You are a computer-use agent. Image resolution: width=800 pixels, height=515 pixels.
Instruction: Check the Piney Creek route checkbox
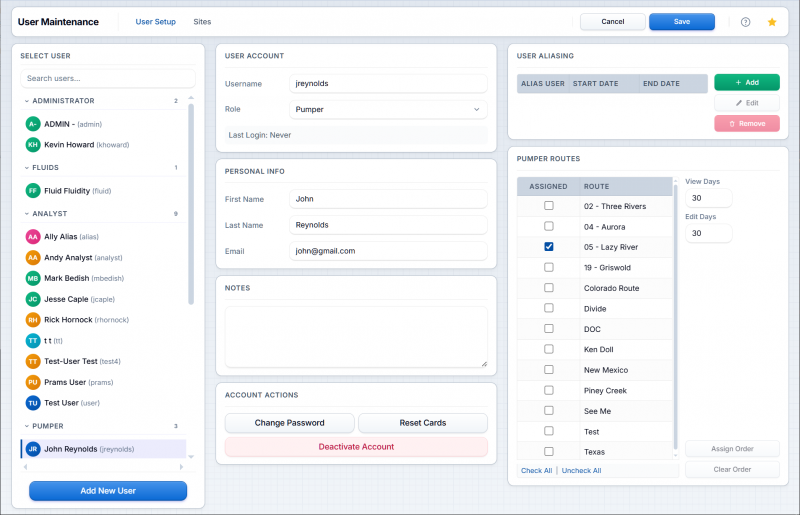click(x=548, y=390)
